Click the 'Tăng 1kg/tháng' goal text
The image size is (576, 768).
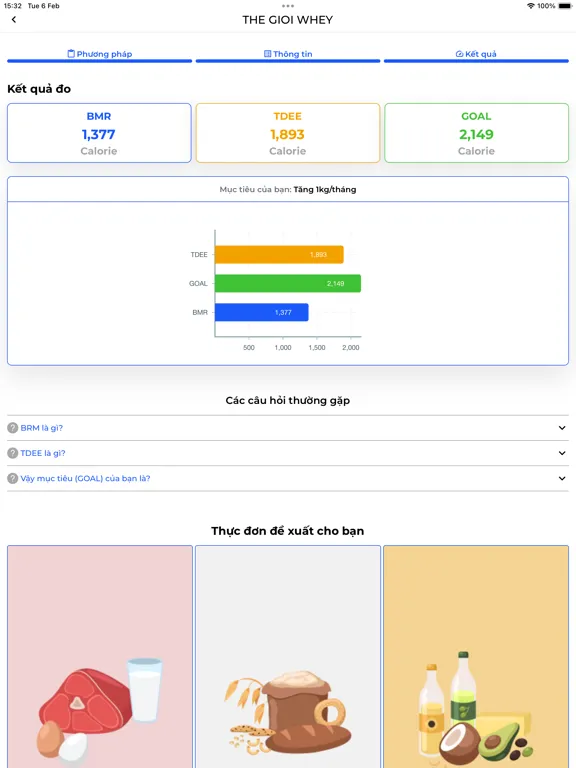pos(325,190)
